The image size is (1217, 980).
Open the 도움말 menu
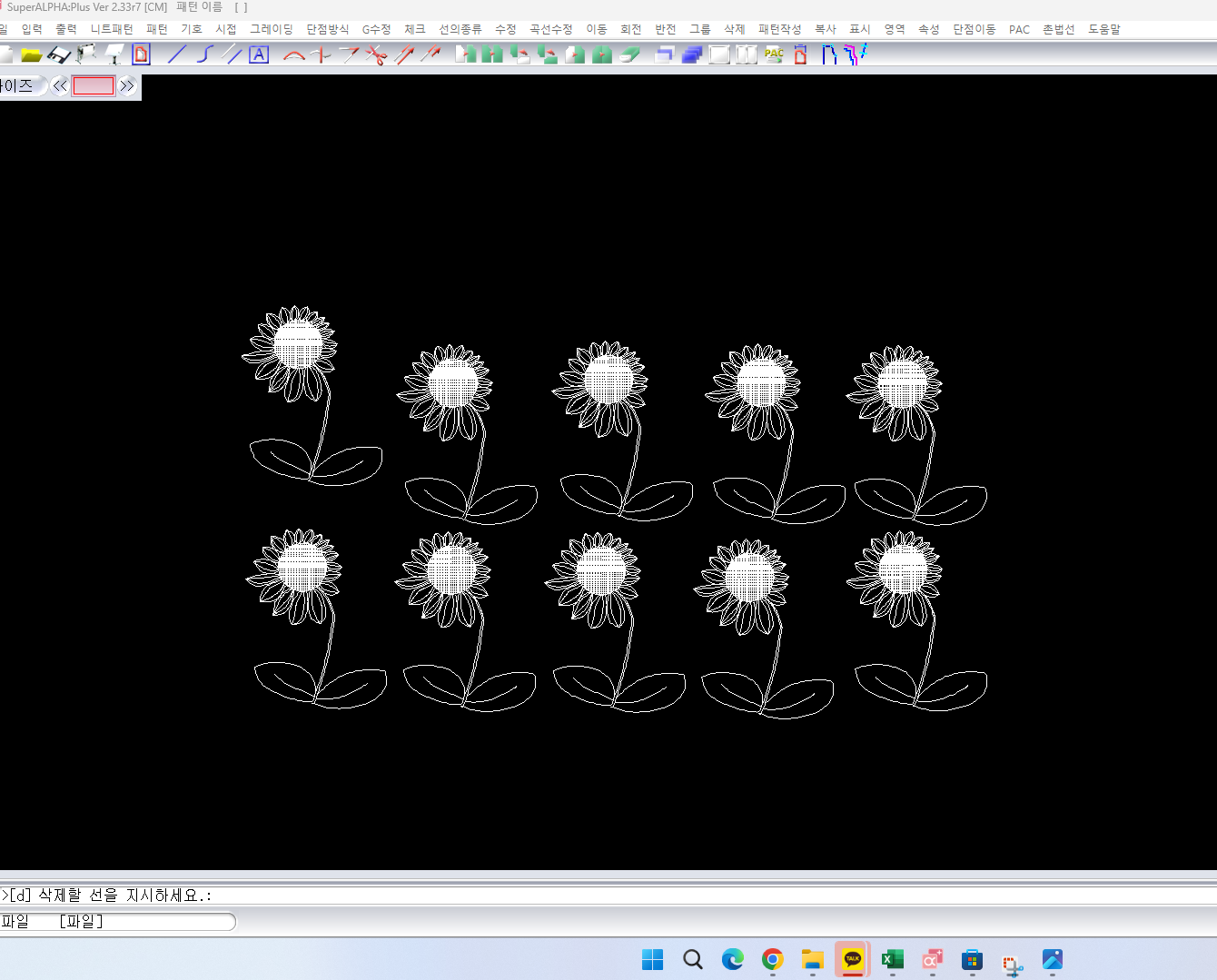(1103, 29)
